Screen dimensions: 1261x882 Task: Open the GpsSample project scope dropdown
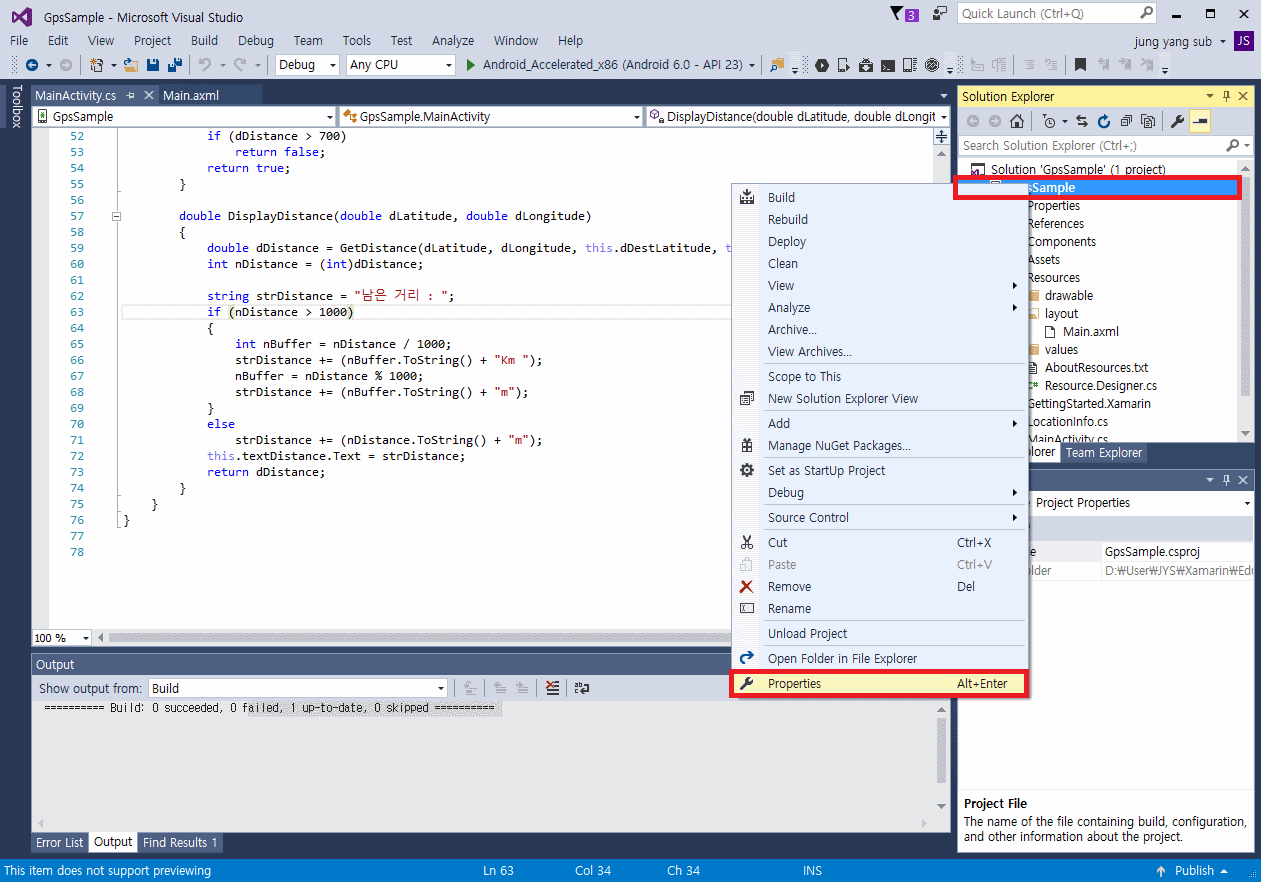point(185,116)
